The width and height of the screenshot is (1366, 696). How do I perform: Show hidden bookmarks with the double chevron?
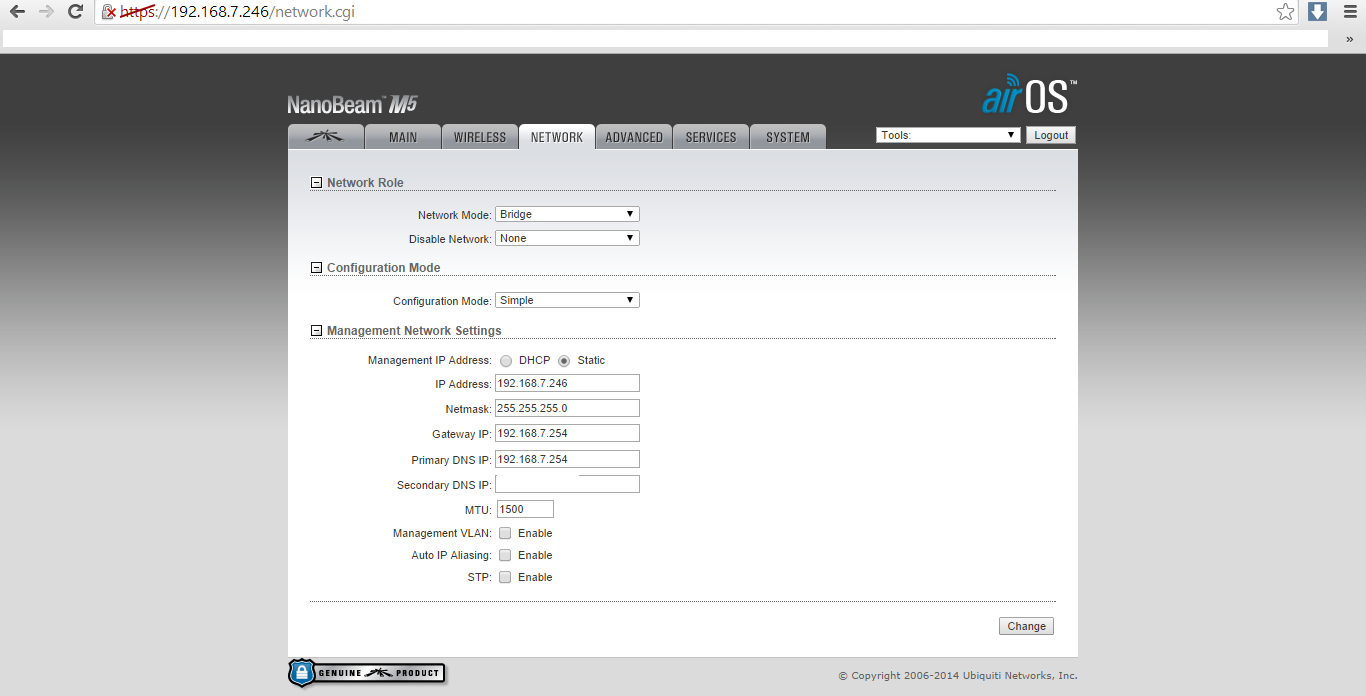(1349, 39)
